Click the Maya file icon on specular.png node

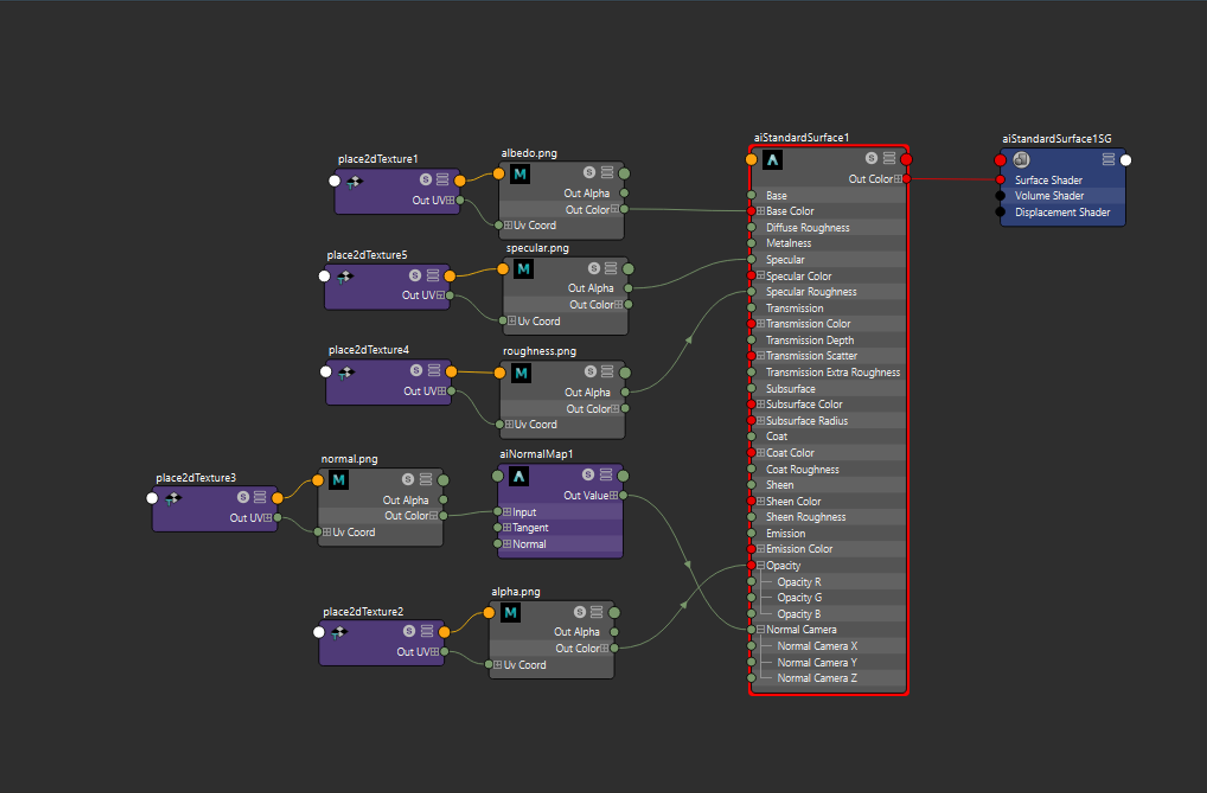click(x=524, y=269)
